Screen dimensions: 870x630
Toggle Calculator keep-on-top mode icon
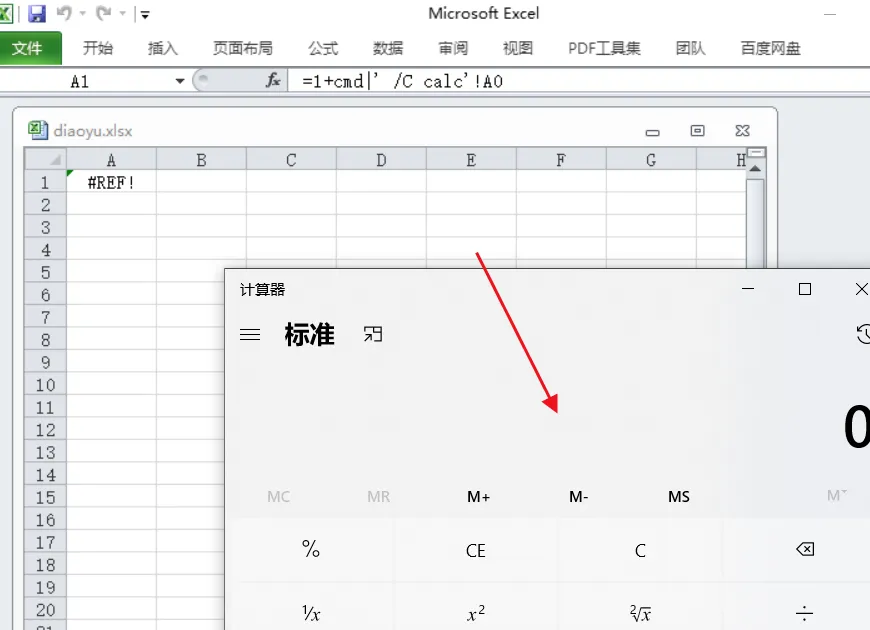tap(373, 334)
